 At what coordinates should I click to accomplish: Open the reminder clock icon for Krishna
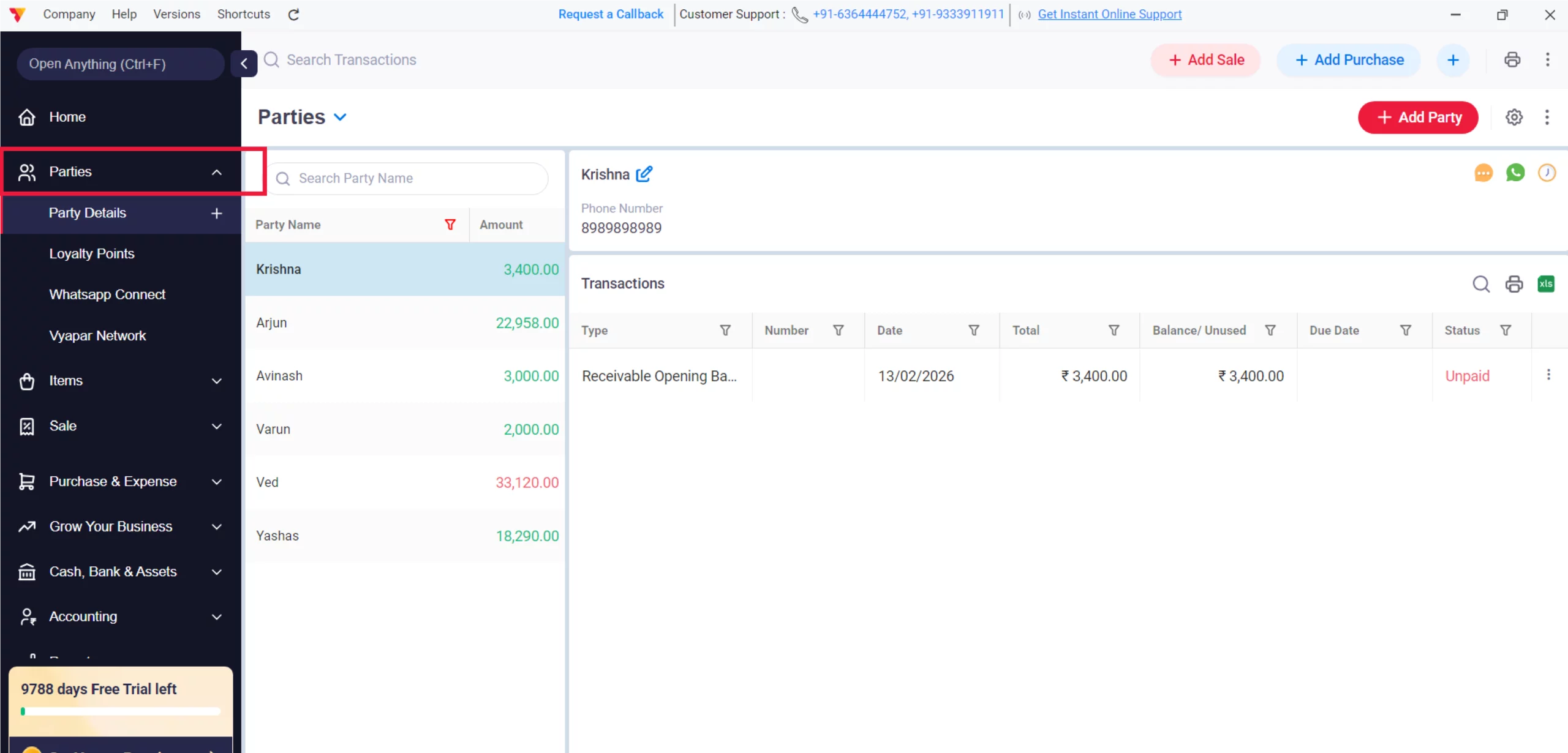pyautogui.click(x=1547, y=173)
